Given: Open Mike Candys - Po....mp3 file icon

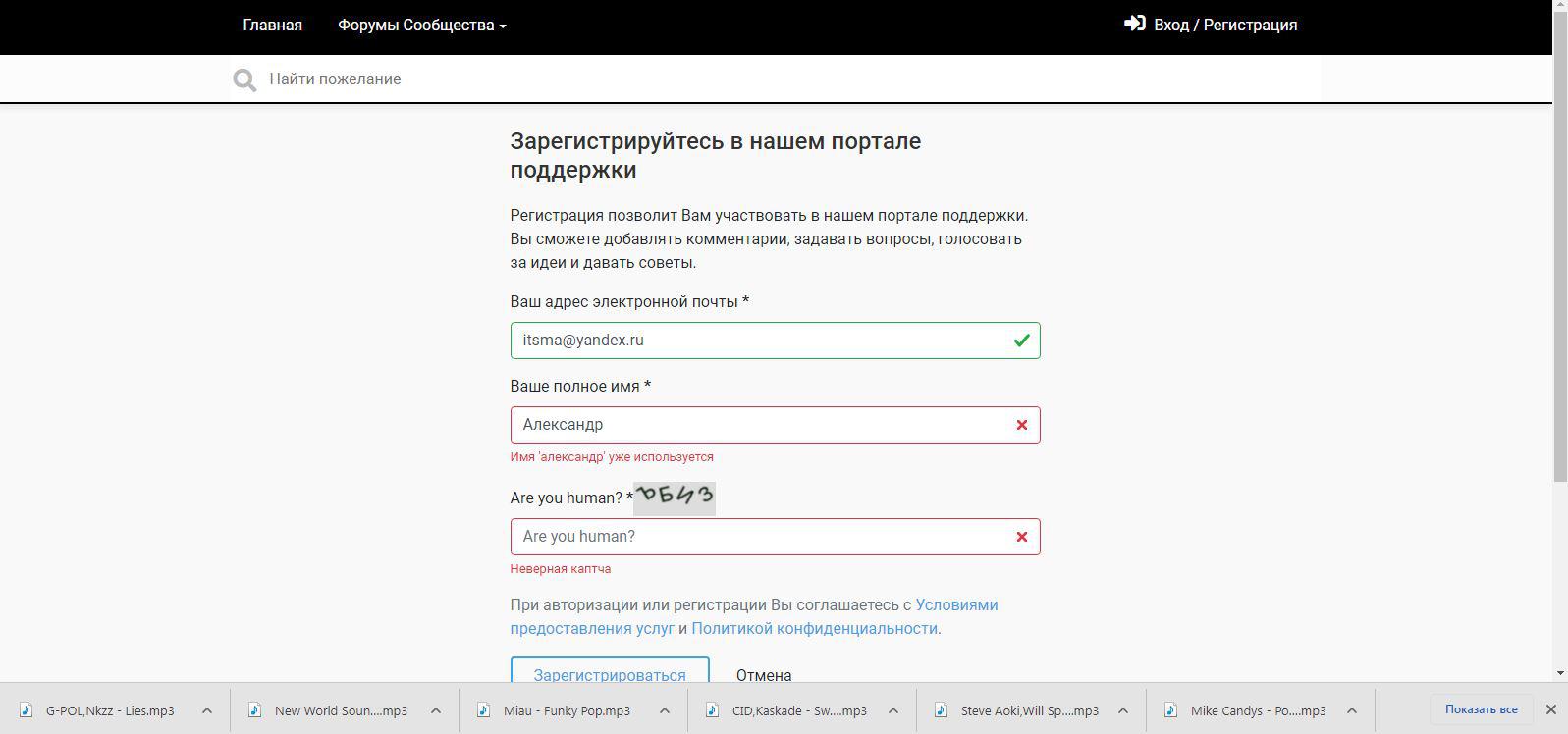Looking at the screenshot, I should pyautogui.click(x=1170, y=710).
